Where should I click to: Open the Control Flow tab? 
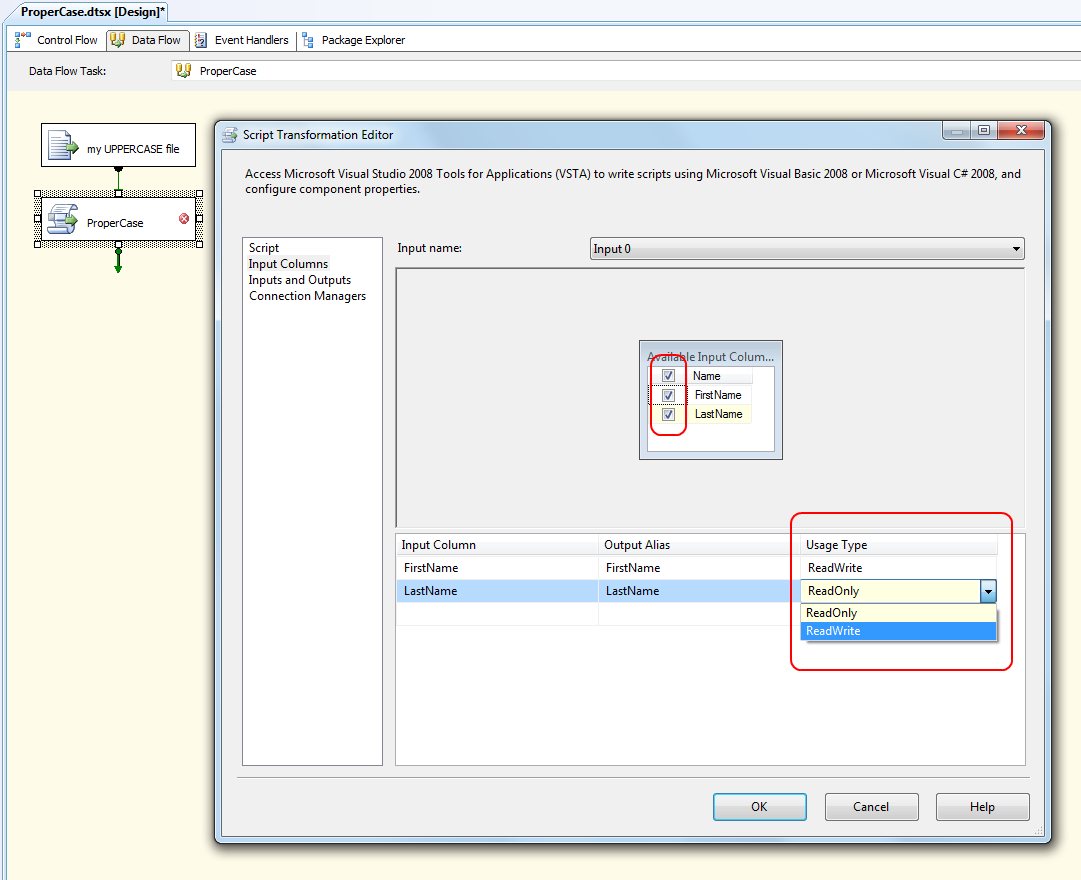57,40
